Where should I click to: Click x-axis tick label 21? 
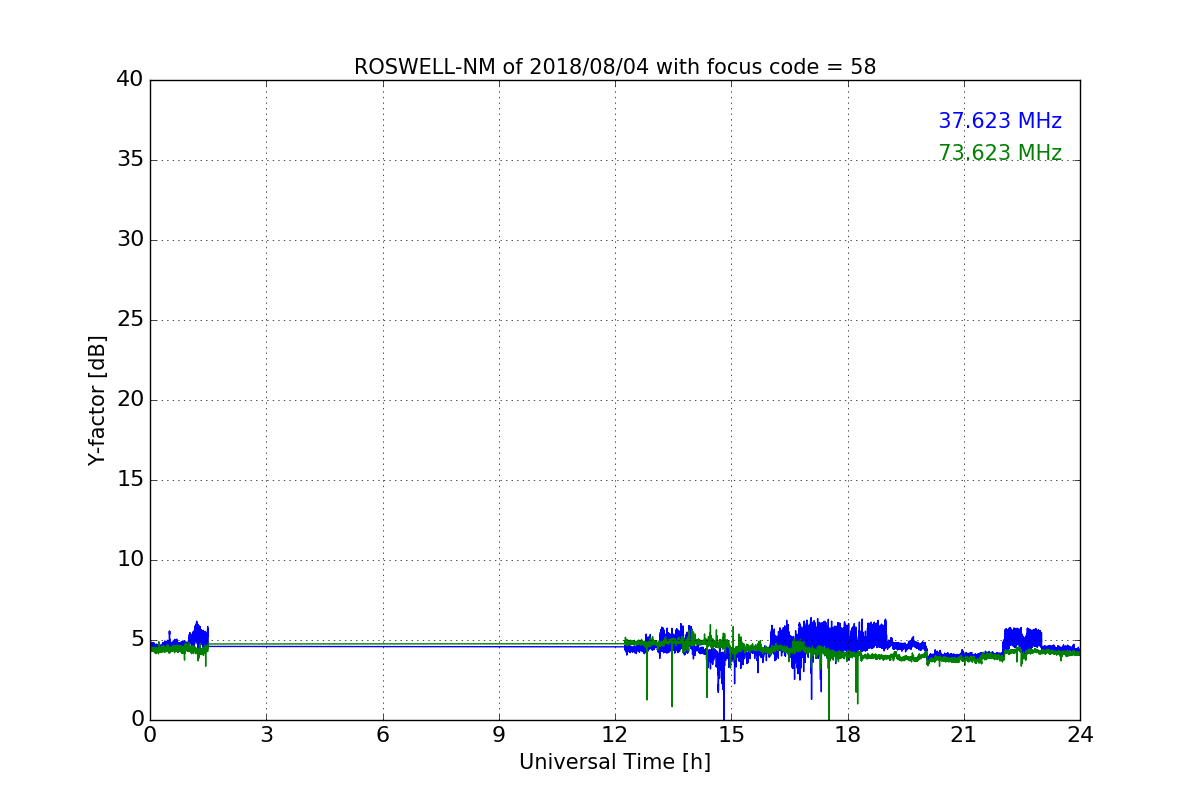(964, 735)
